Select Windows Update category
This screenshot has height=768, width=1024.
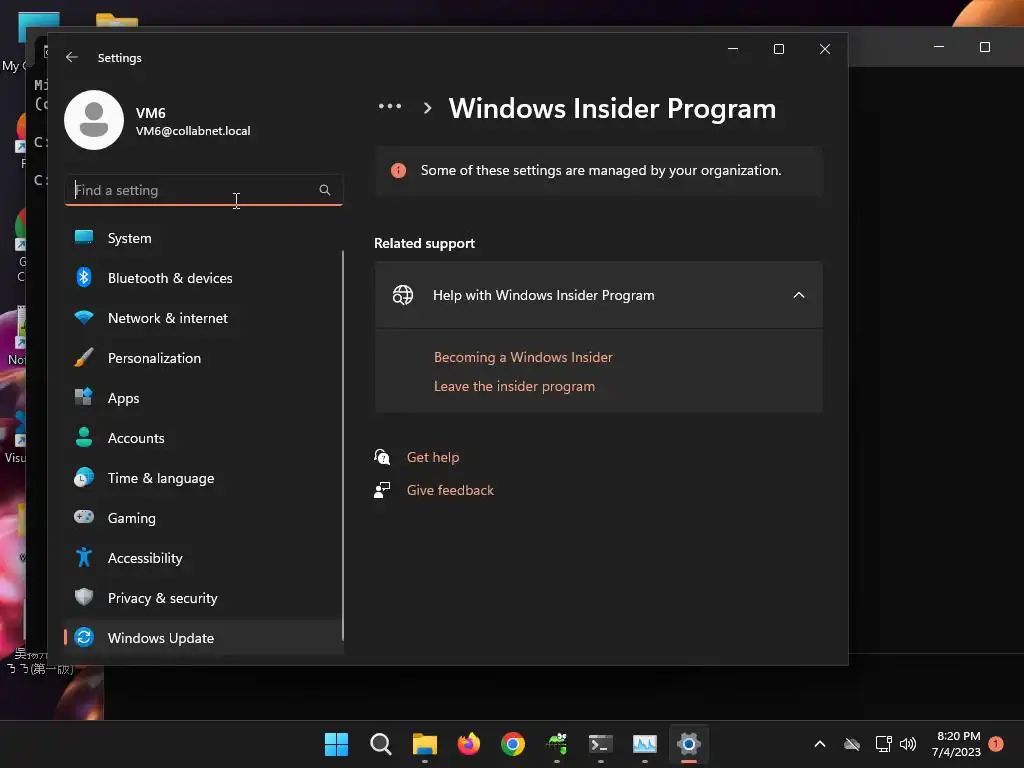(204, 638)
